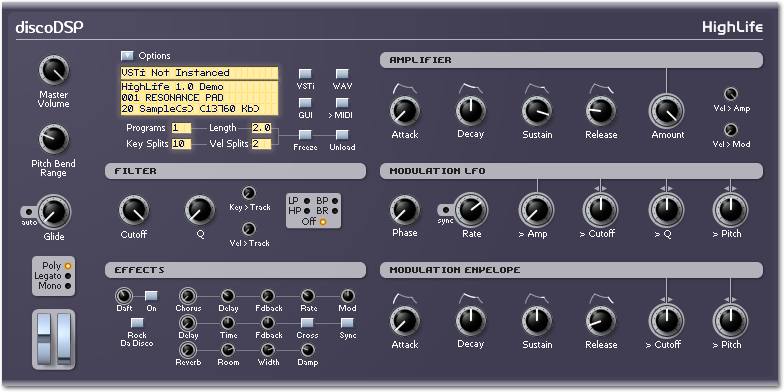Click the Reverb knob
Viewport: 784px width, 392px height.
(x=188, y=349)
